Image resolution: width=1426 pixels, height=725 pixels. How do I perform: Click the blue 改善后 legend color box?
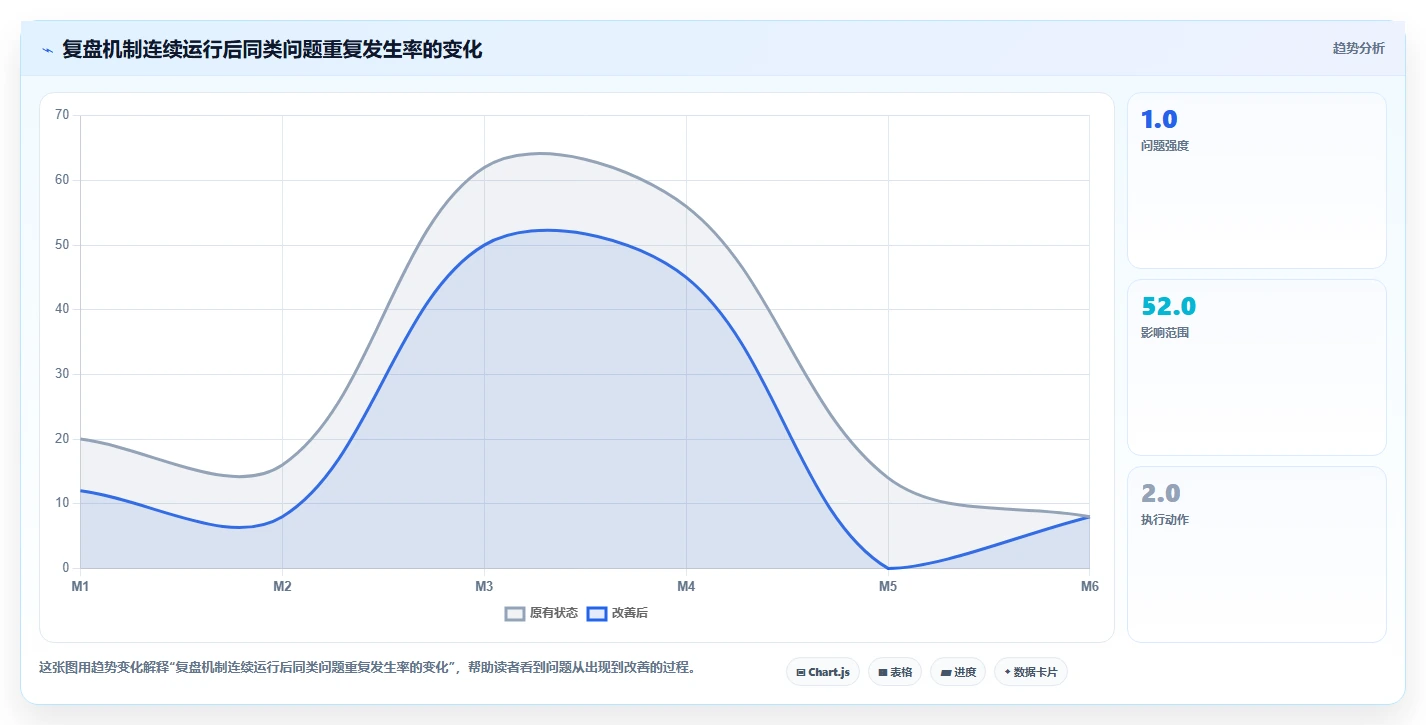(x=596, y=613)
